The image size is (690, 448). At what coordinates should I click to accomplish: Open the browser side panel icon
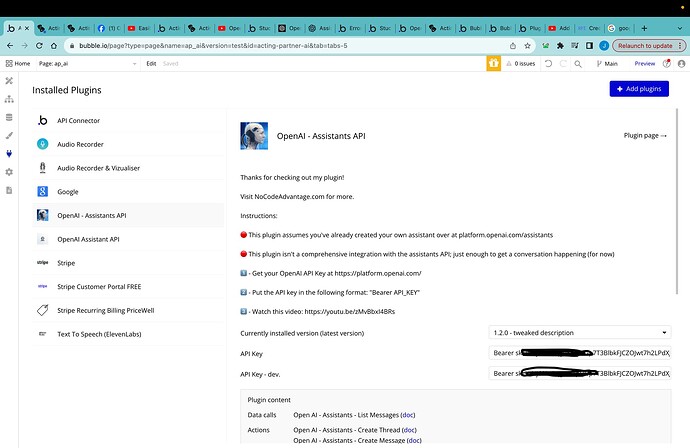pyautogui.click(x=589, y=45)
